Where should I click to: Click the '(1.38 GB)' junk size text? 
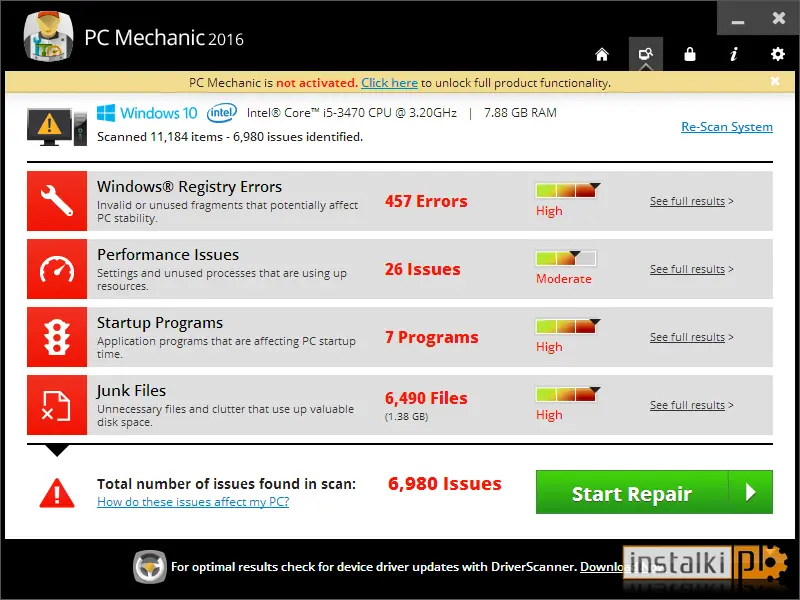tap(406, 416)
